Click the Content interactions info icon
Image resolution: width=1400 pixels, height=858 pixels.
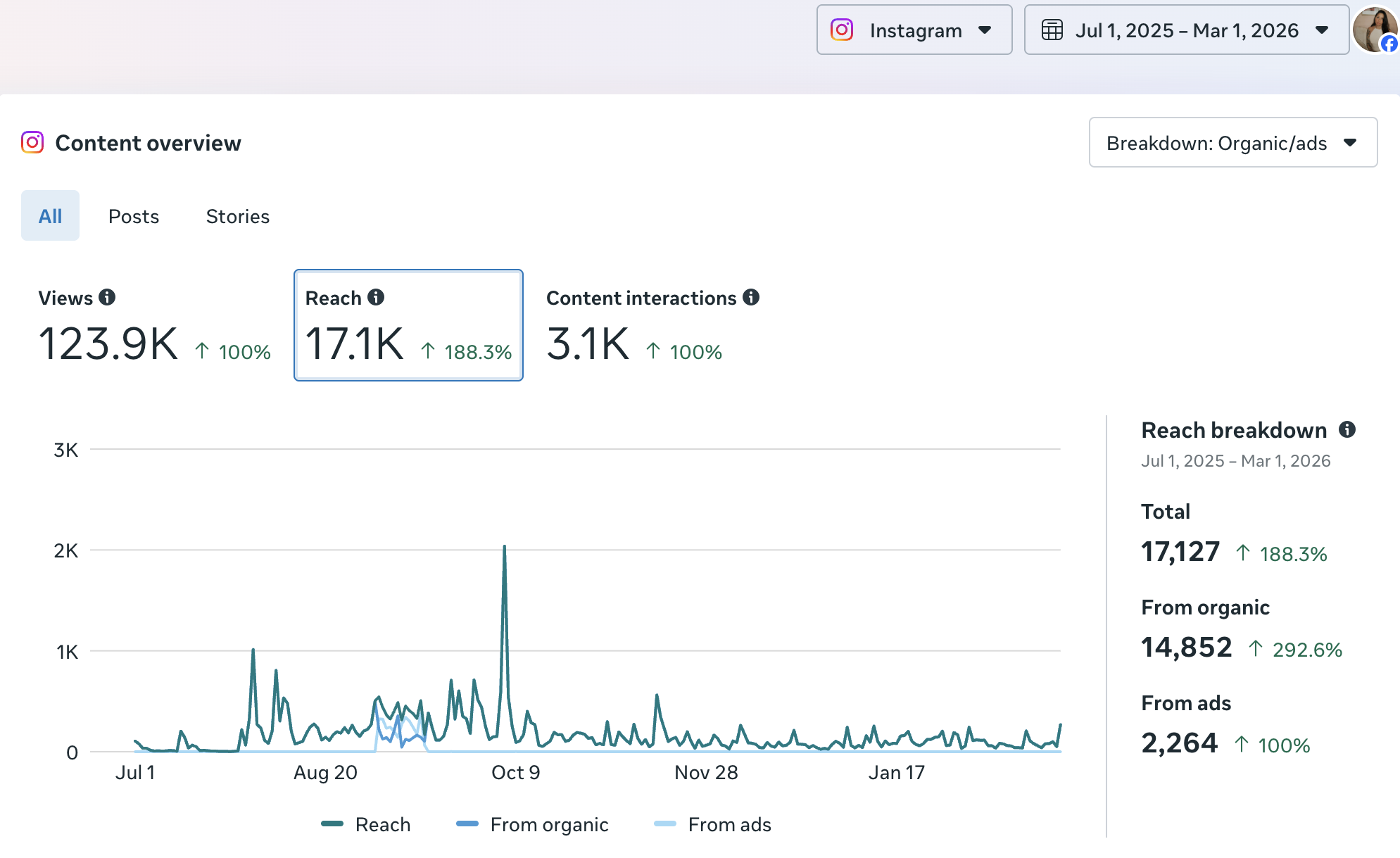751,297
